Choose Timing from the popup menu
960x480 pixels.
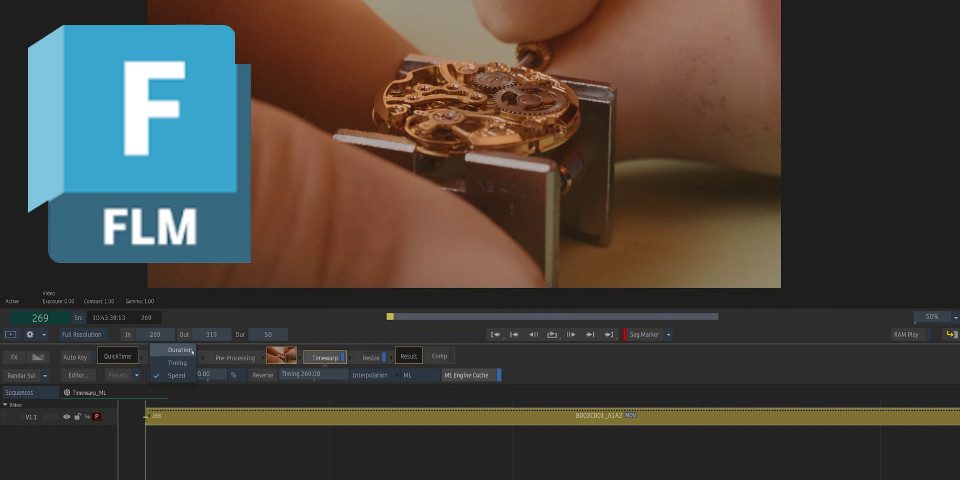pos(177,363)
